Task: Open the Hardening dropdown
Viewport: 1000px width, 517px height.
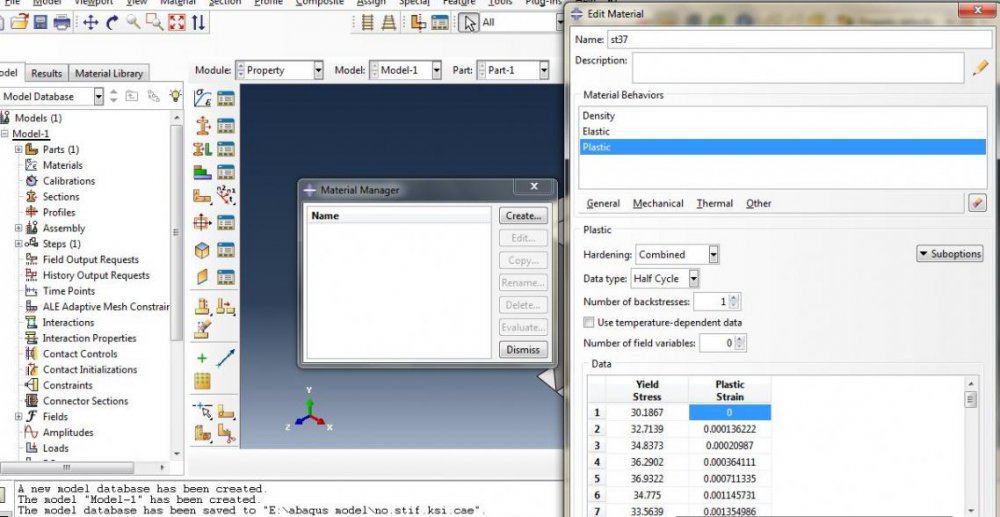Action: click(677, 255)
